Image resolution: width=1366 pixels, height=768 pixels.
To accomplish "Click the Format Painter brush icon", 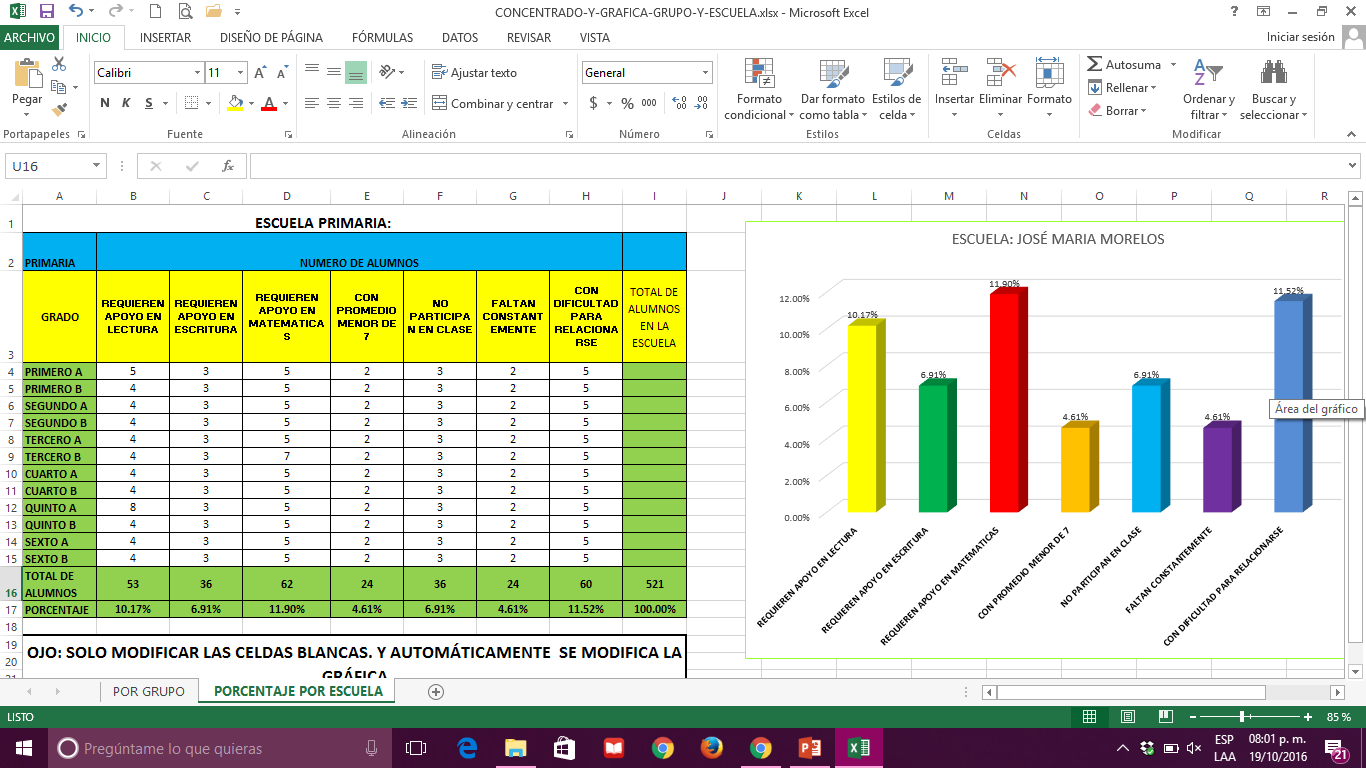I will click(60, 110).
